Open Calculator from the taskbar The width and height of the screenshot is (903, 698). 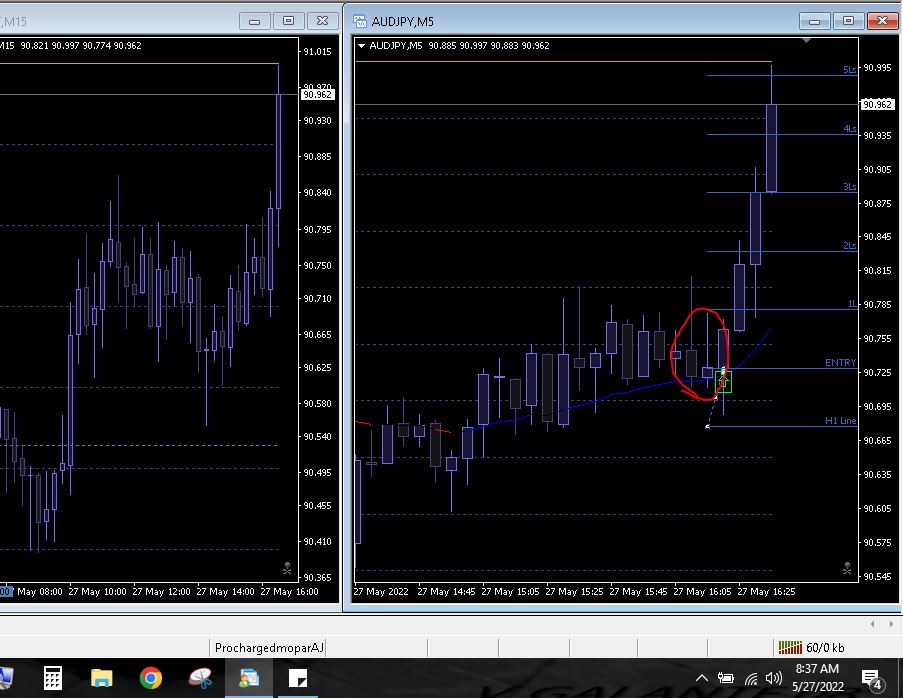[52, 678]
